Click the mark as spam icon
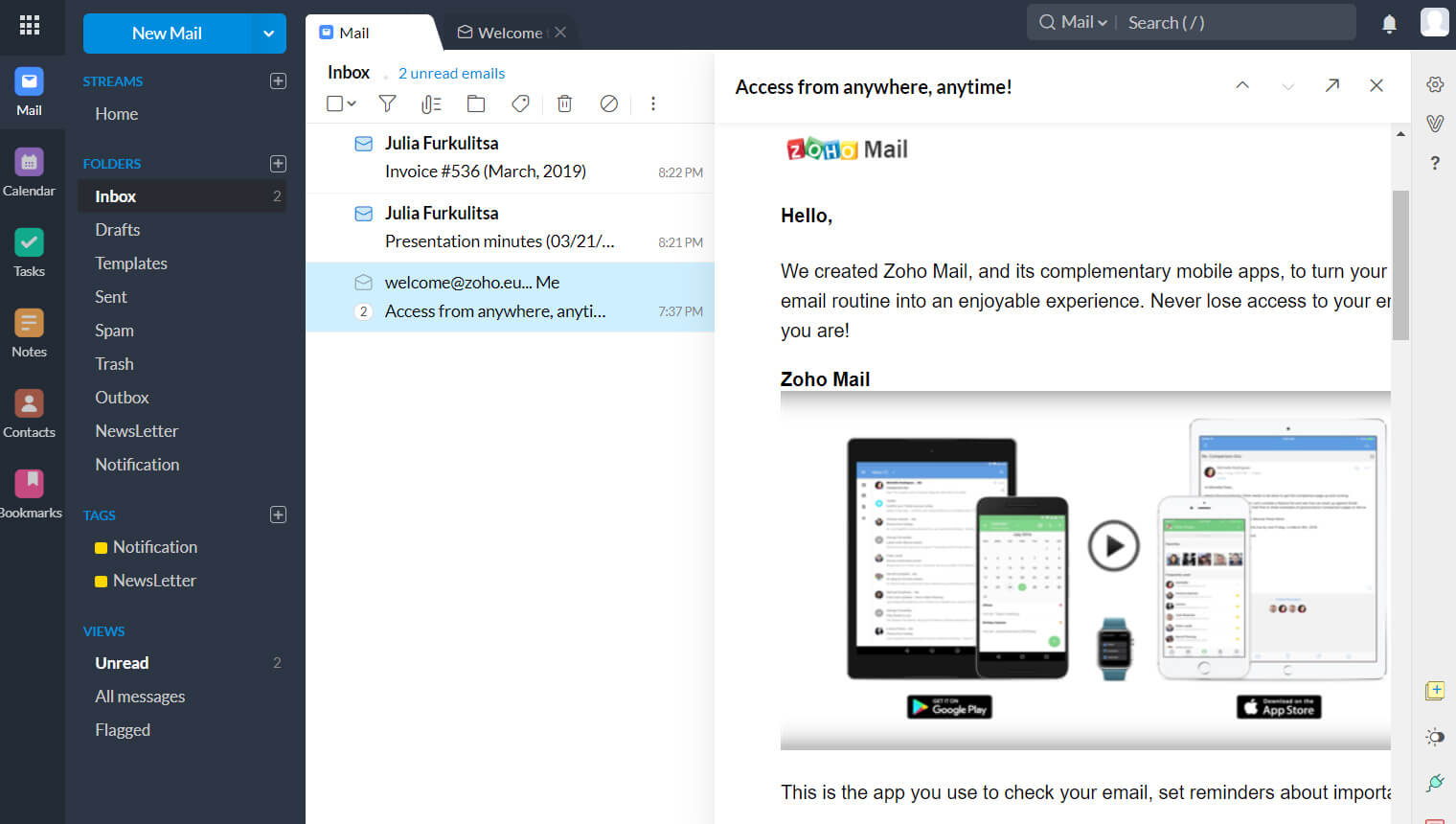Image resolution: width=1456 pixels, height=824 pixels. (x=609, y=103)
